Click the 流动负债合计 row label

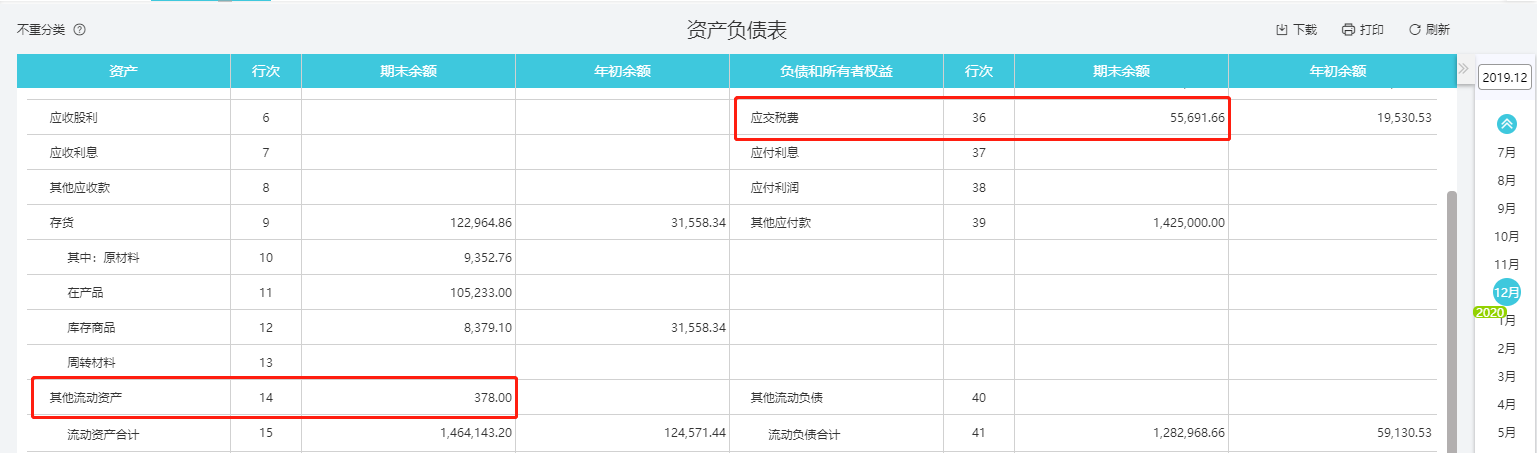(804, 435)
